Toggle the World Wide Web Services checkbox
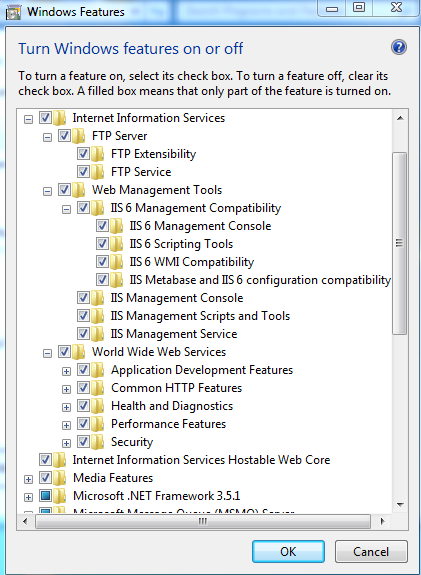 64,352
